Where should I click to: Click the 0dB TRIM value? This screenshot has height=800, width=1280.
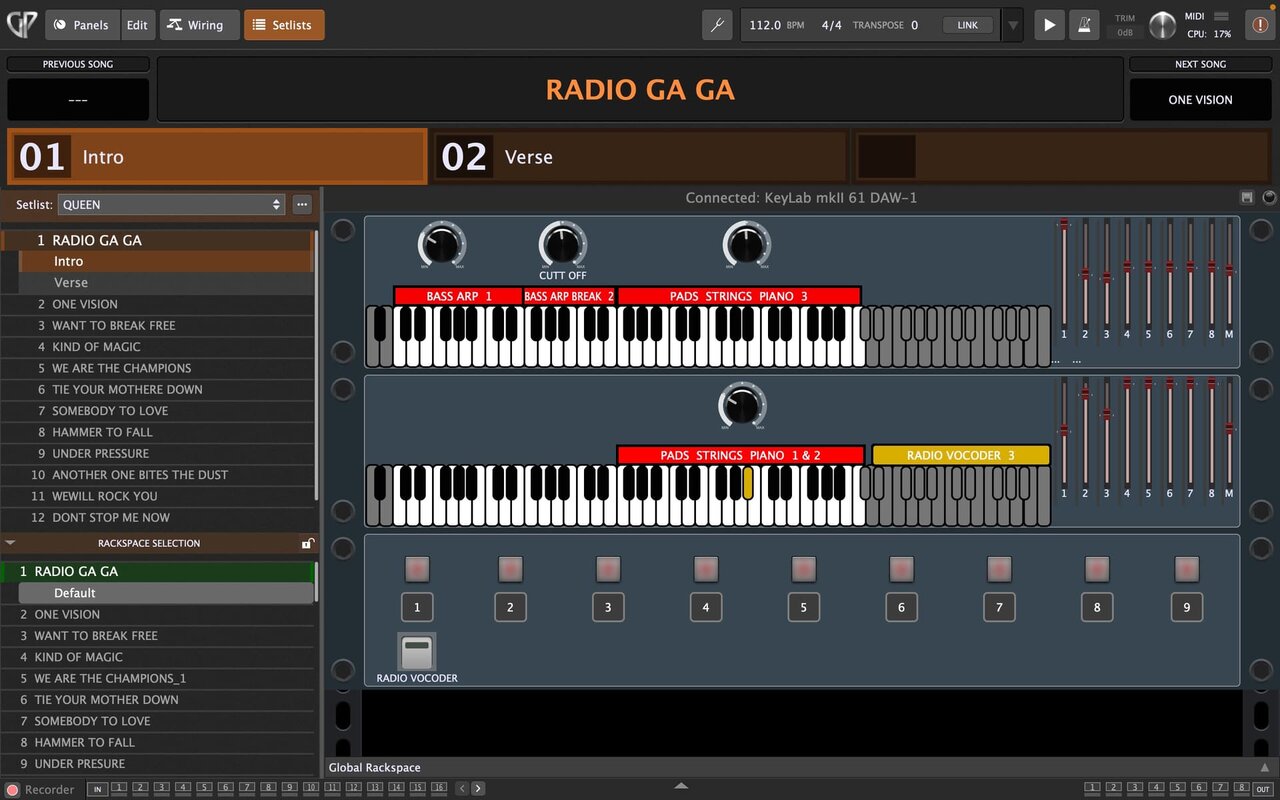(1125, 33)
